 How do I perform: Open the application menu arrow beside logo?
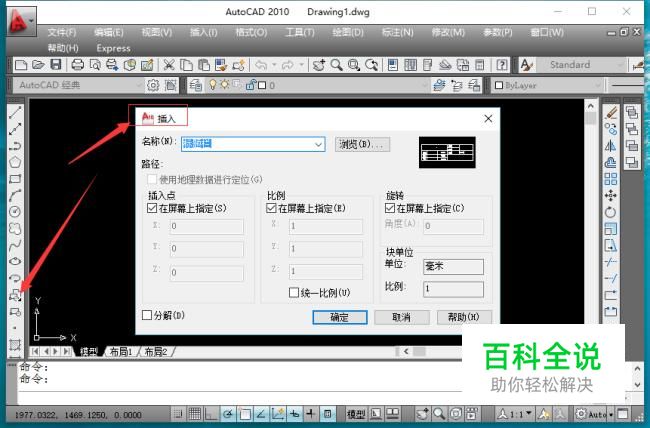pos(32,20)
